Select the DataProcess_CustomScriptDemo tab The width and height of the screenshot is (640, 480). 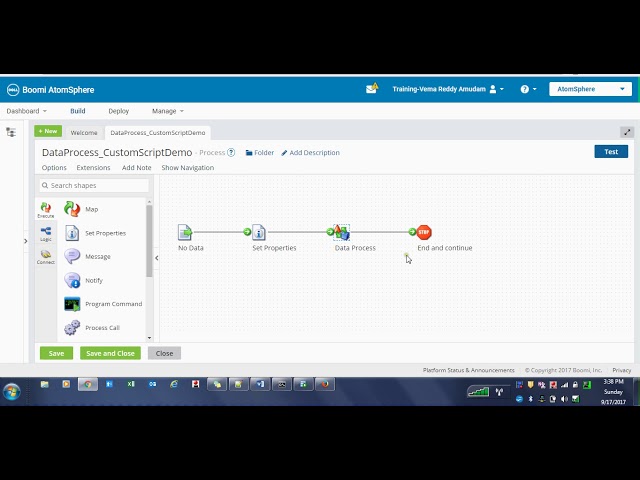(158, 133)
